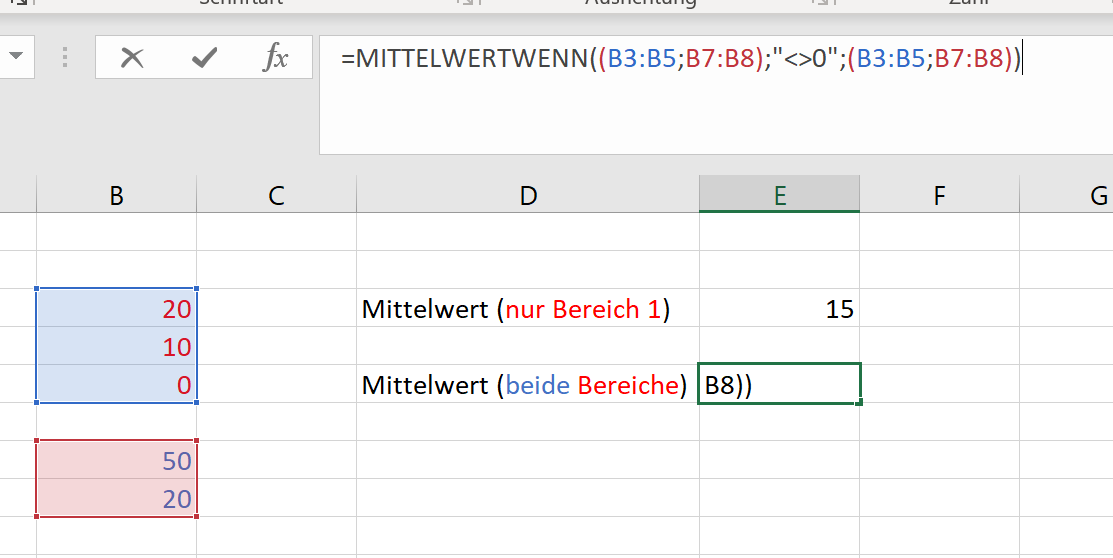The height and width of the screenshot is (558, 1113).
Task: Click the 'Mittelwert (beide Bereiche)' label cell
Action: [x=525, y=385]
